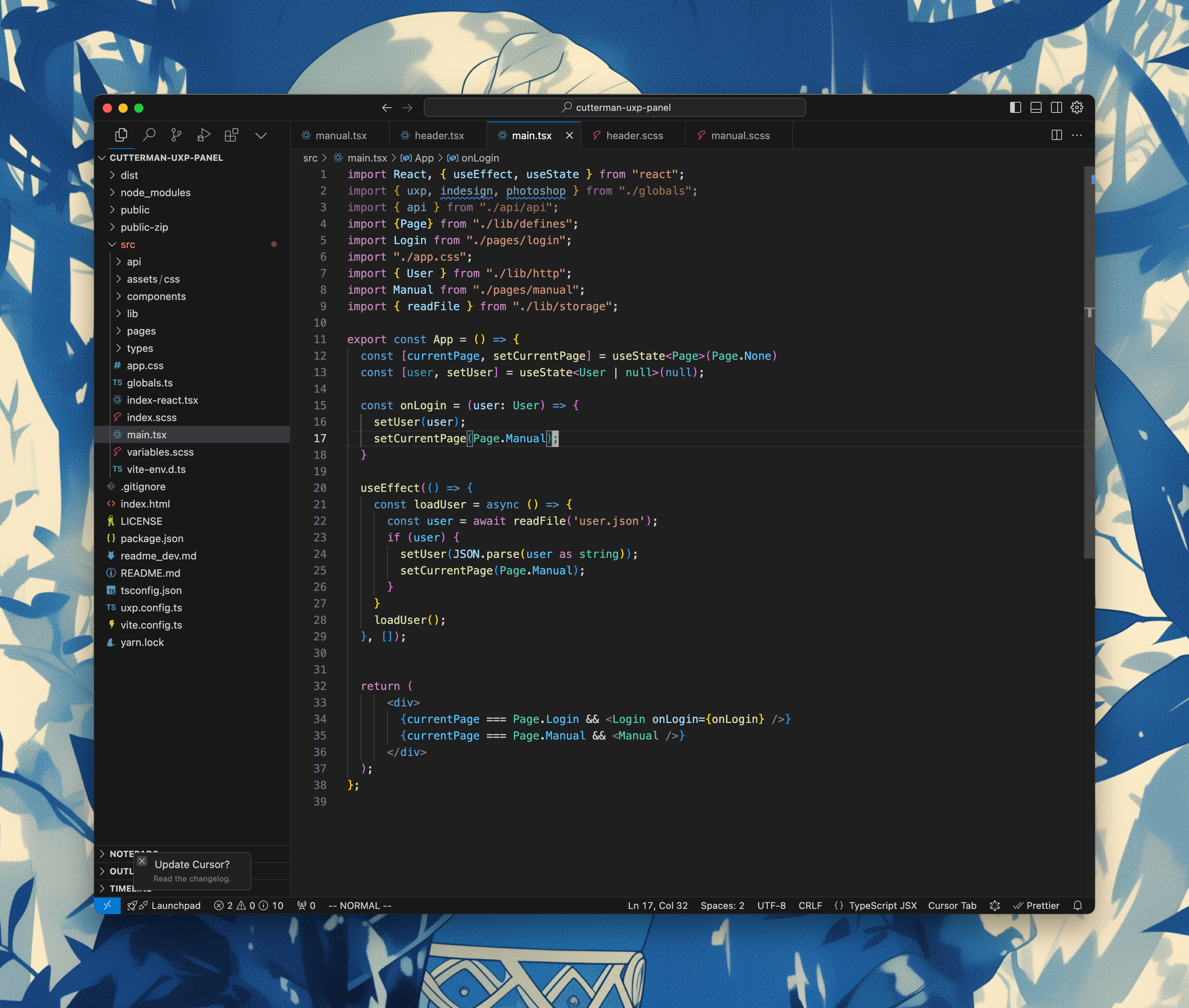The image size is (1189, 1008).
Task: Open the .gitignore file
Action: coord(193,487)
